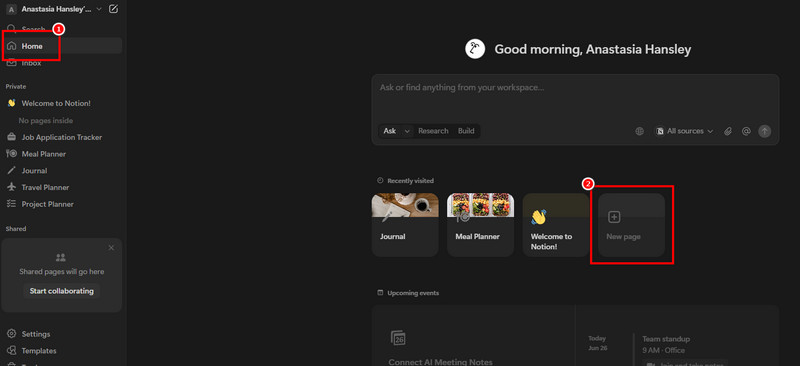Click the waving hand icon beside Welcome to Notion!

pyautogui.click(x=11, y=103)
